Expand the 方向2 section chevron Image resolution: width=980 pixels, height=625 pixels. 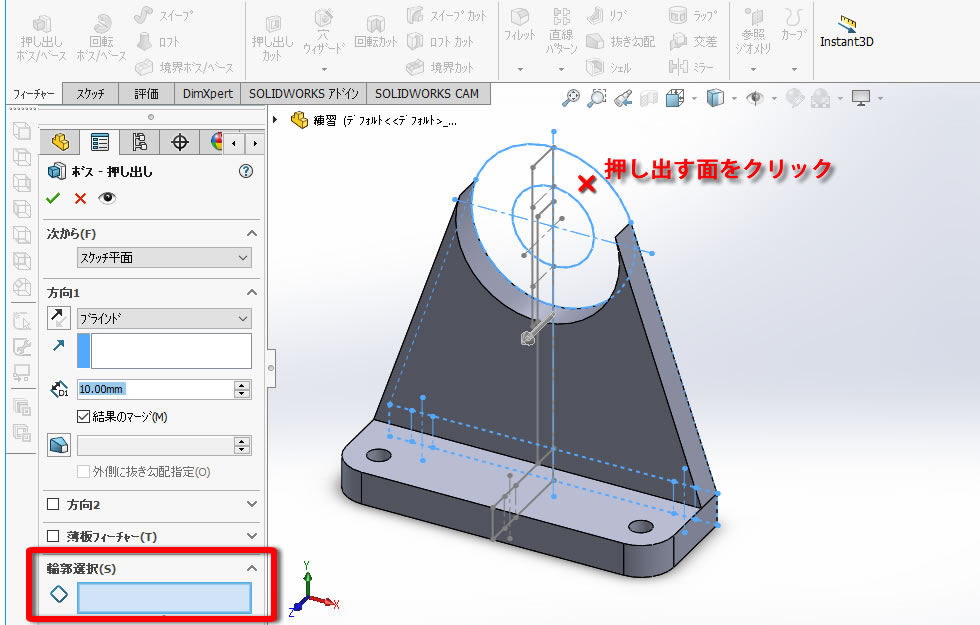[x=251, y=504]
